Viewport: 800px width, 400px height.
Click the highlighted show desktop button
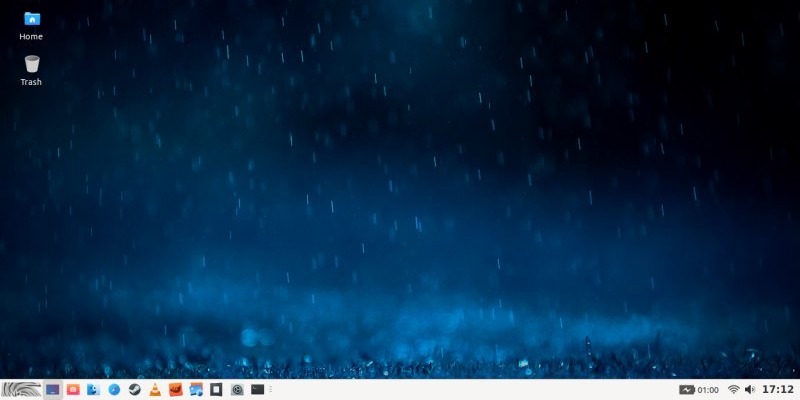(52, 389)
